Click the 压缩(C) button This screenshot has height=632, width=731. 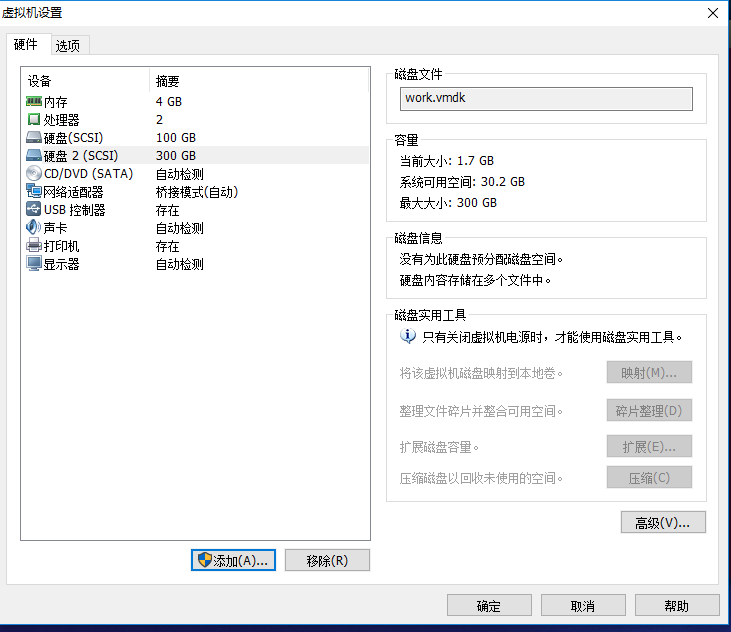pyautogui.click(x=649, y=477)
